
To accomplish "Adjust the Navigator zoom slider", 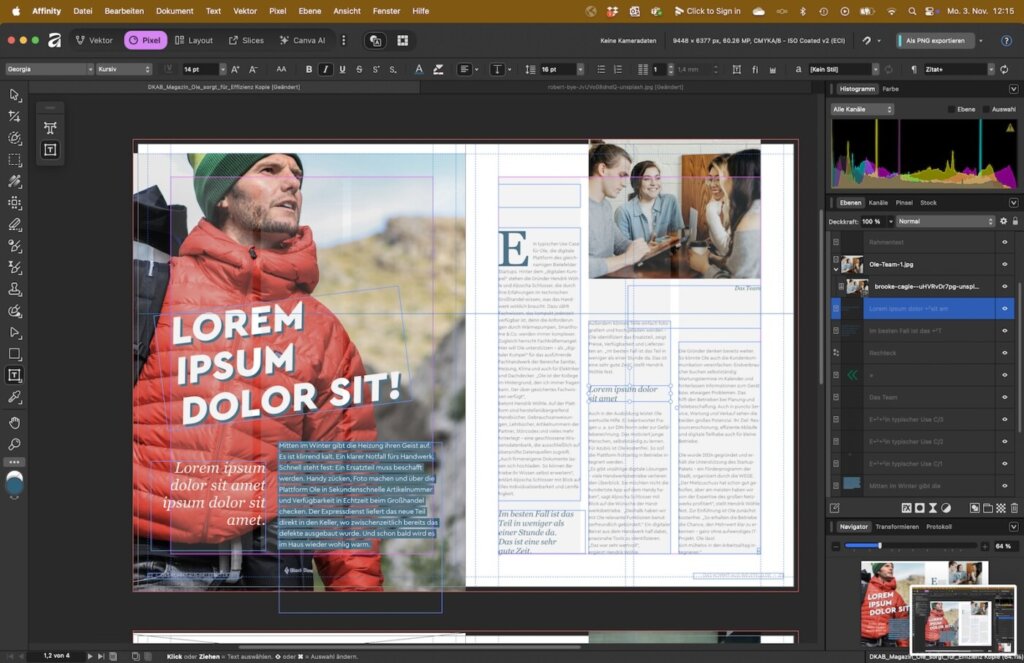I will [879, 546].
